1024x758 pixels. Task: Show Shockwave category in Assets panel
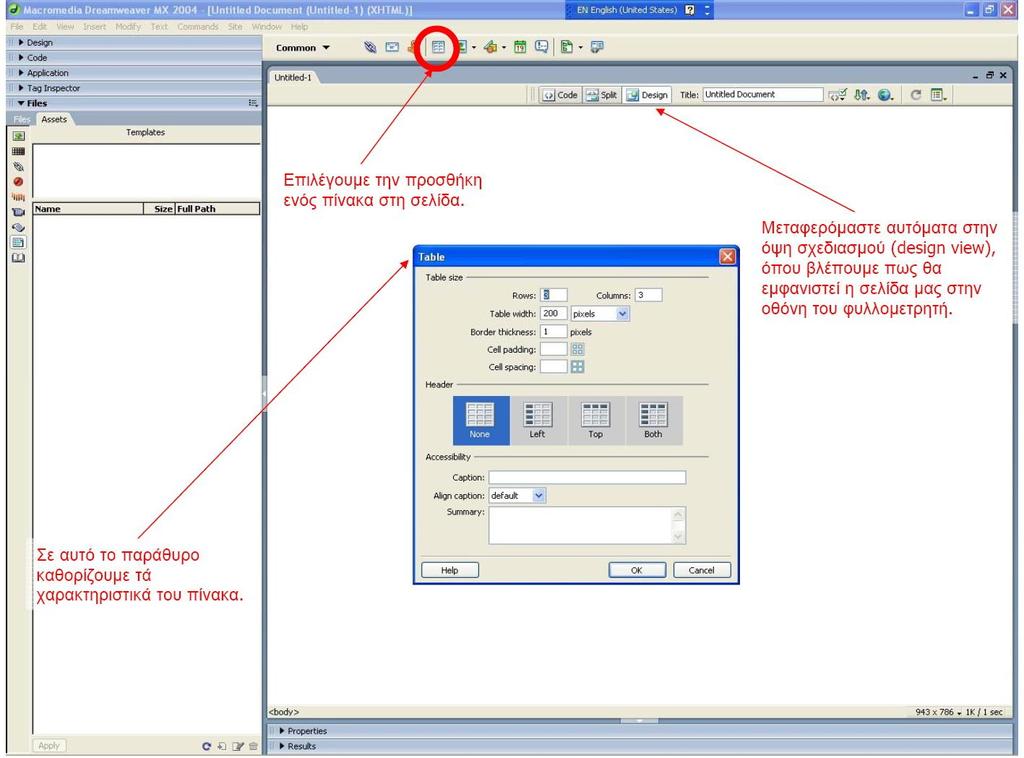click(x=18, y=197)
